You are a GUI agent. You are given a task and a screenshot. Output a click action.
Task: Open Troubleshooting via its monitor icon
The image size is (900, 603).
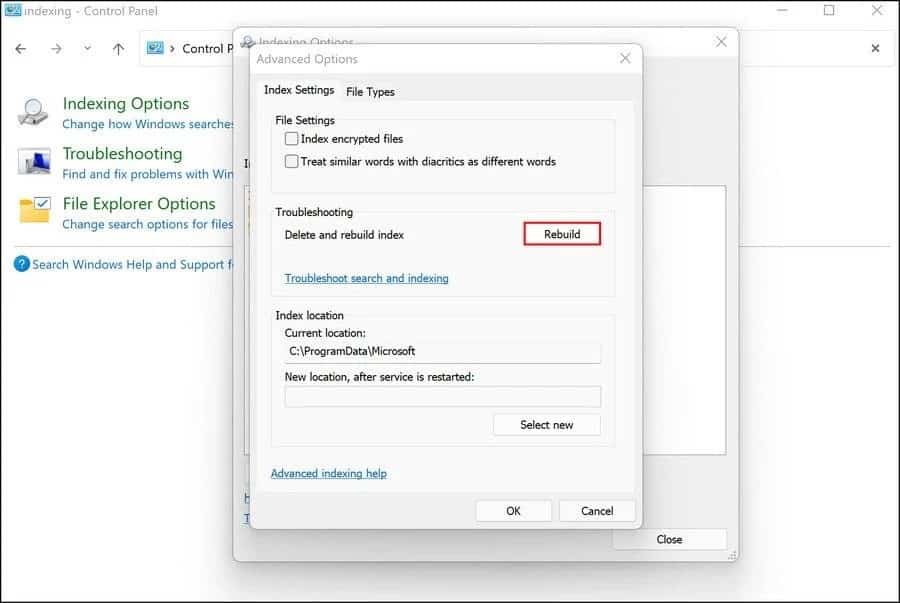tap(32, 161)
